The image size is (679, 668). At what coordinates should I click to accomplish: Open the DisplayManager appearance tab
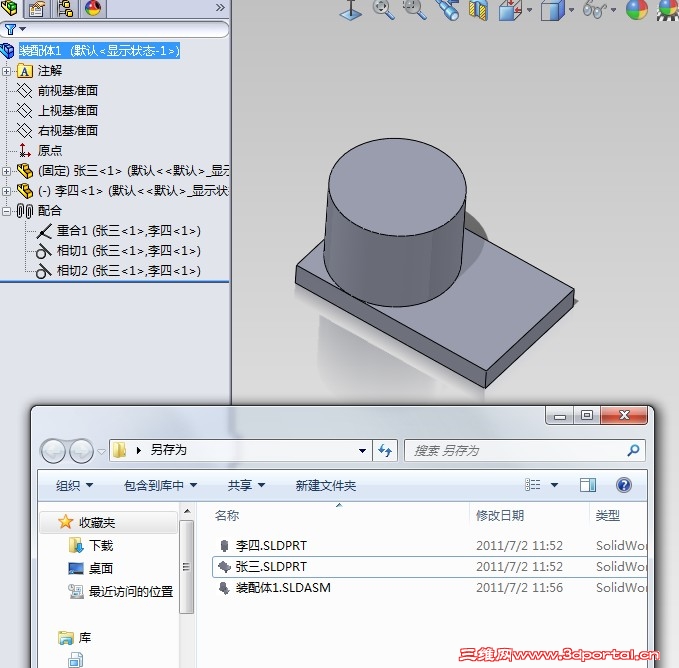(x=93, y=8)
